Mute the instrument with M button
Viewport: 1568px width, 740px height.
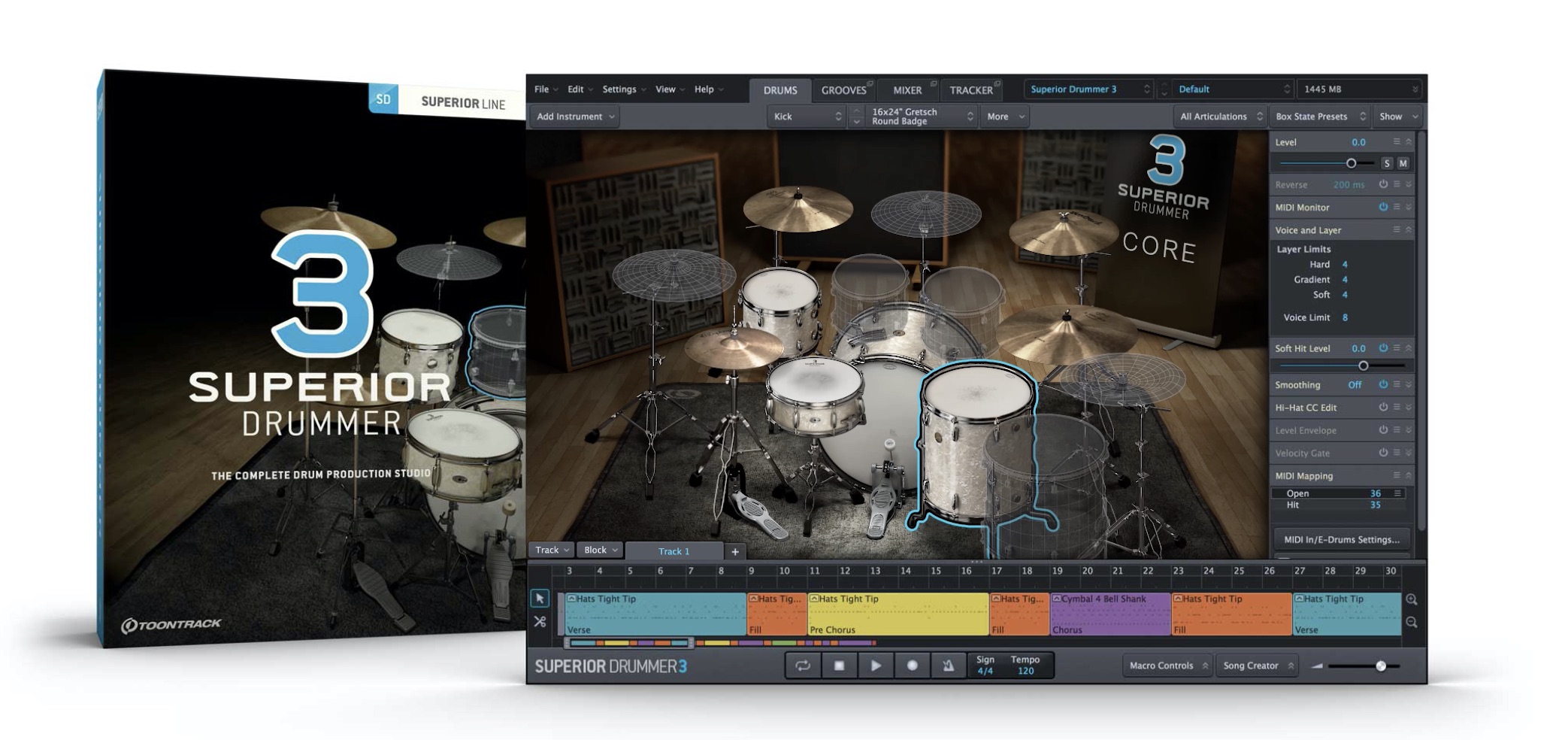click(x=1403, y=163)
